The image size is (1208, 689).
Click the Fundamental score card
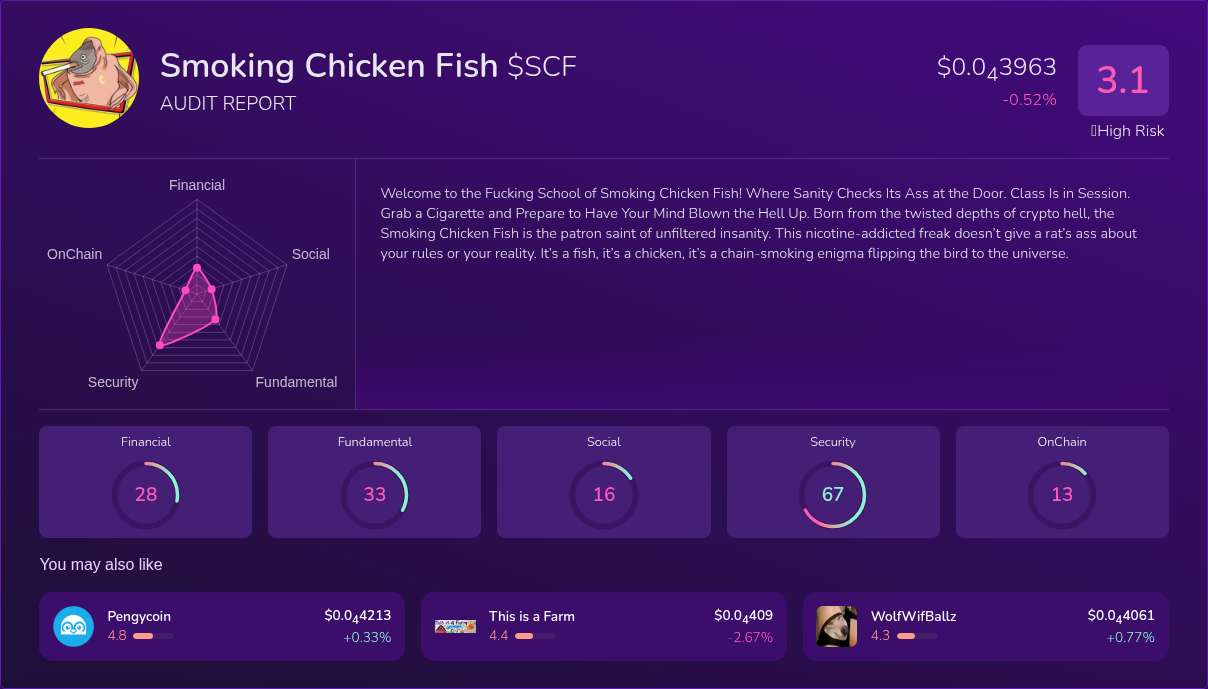374,482
